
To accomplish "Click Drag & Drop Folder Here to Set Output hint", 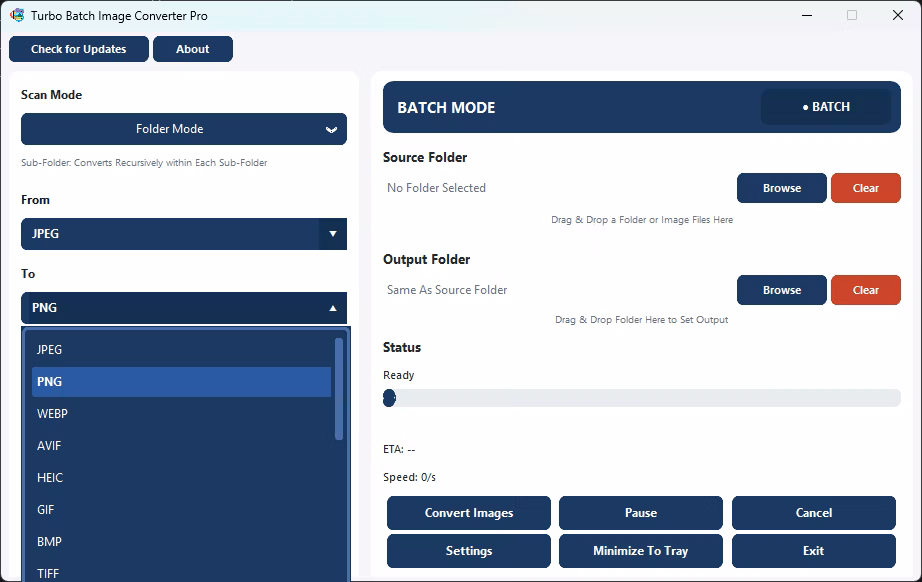I will click(x=642, y=320).
